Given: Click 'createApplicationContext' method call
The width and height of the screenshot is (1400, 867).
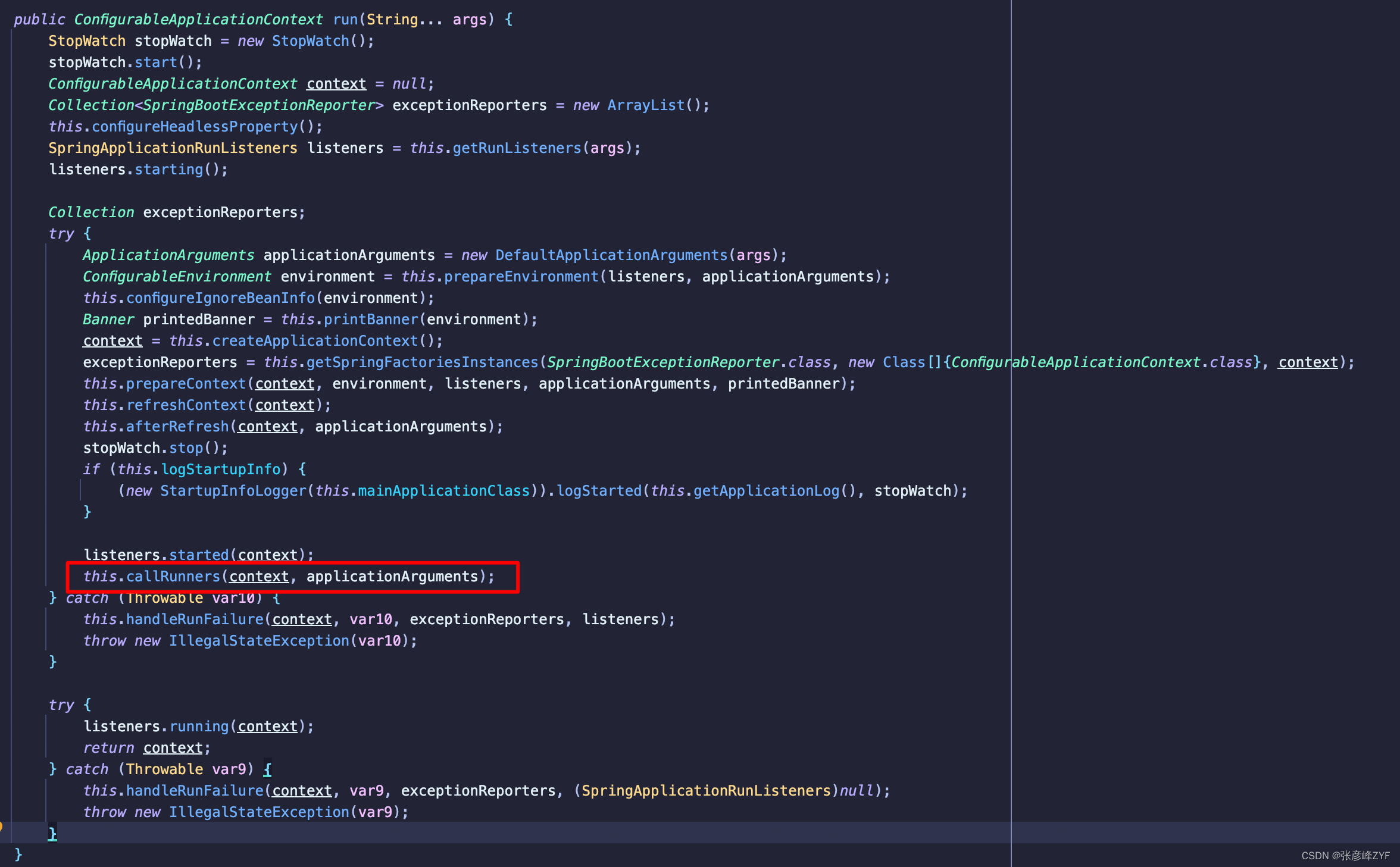Looking at the screenshot, I should click(315, 341).
